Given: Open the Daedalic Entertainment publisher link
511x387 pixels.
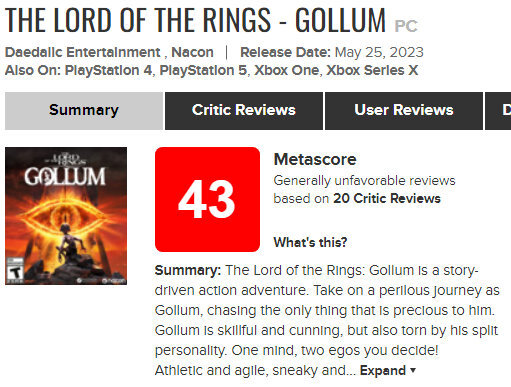Looking at the screenshot, I should (83, 52).
